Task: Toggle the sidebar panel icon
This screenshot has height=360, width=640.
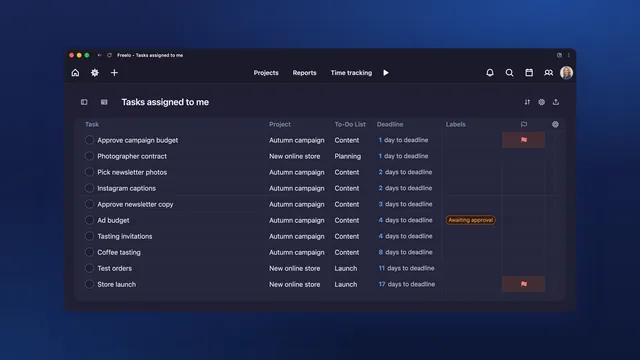Action: click(84, 102)
